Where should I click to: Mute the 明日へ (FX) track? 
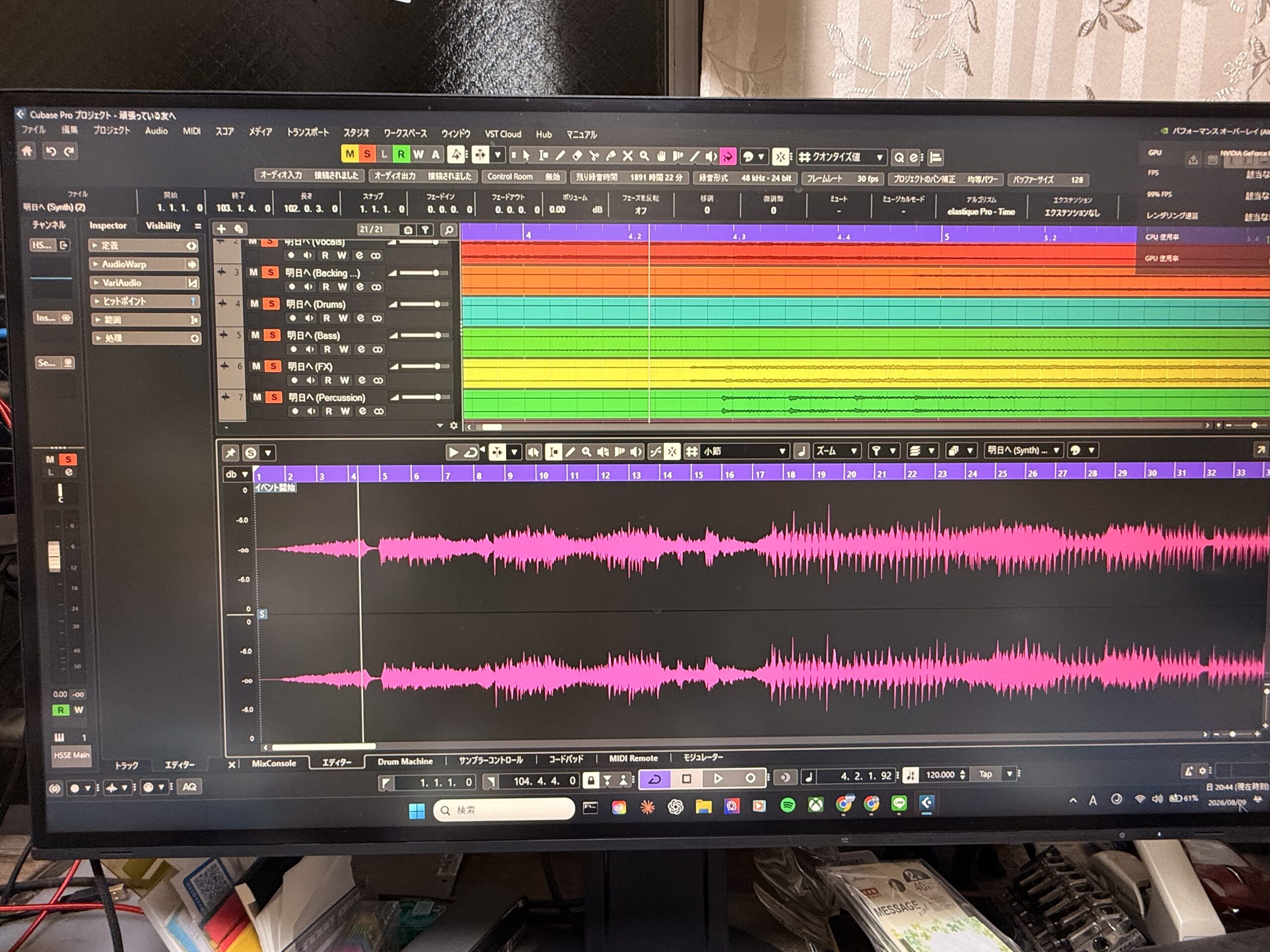(256, 366)
